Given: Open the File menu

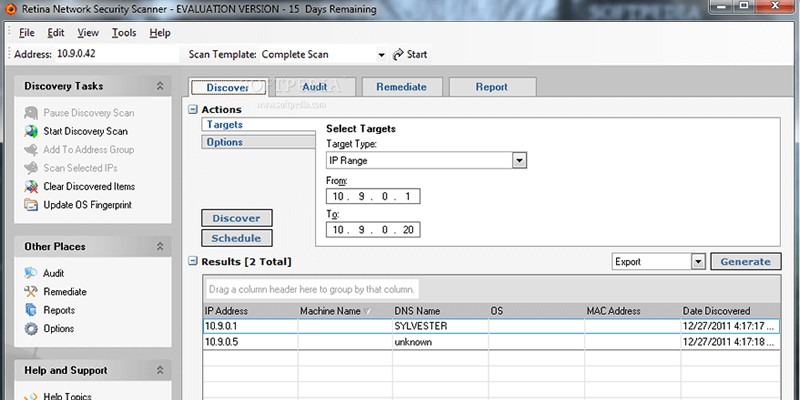Looking at the screenshot, I should coord(27,33).
